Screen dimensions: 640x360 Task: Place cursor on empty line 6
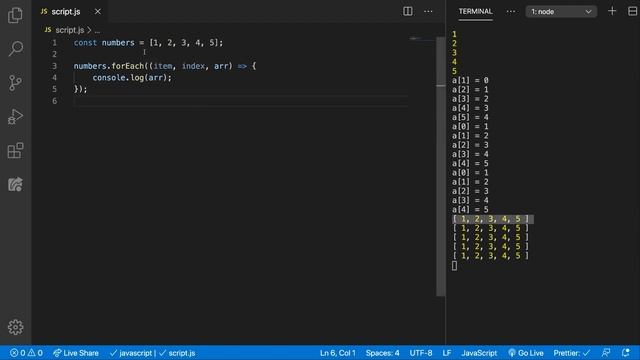pyautogui.click(x=241, y=101)
